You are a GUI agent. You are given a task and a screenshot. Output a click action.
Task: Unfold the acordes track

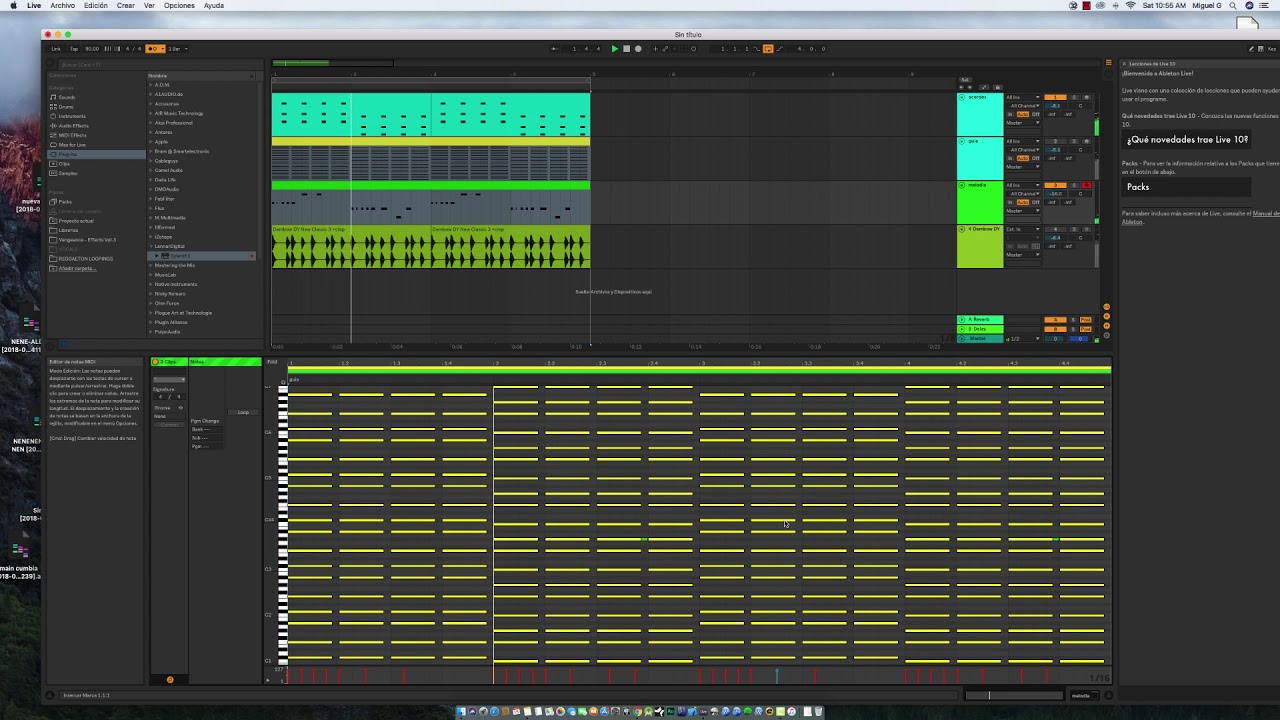962,97
